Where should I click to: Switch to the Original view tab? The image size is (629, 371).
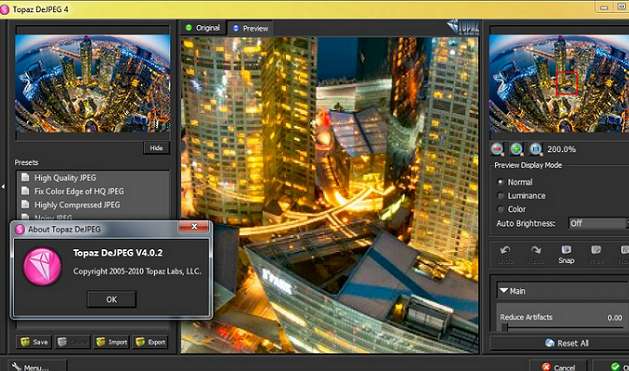click(203, 28)
